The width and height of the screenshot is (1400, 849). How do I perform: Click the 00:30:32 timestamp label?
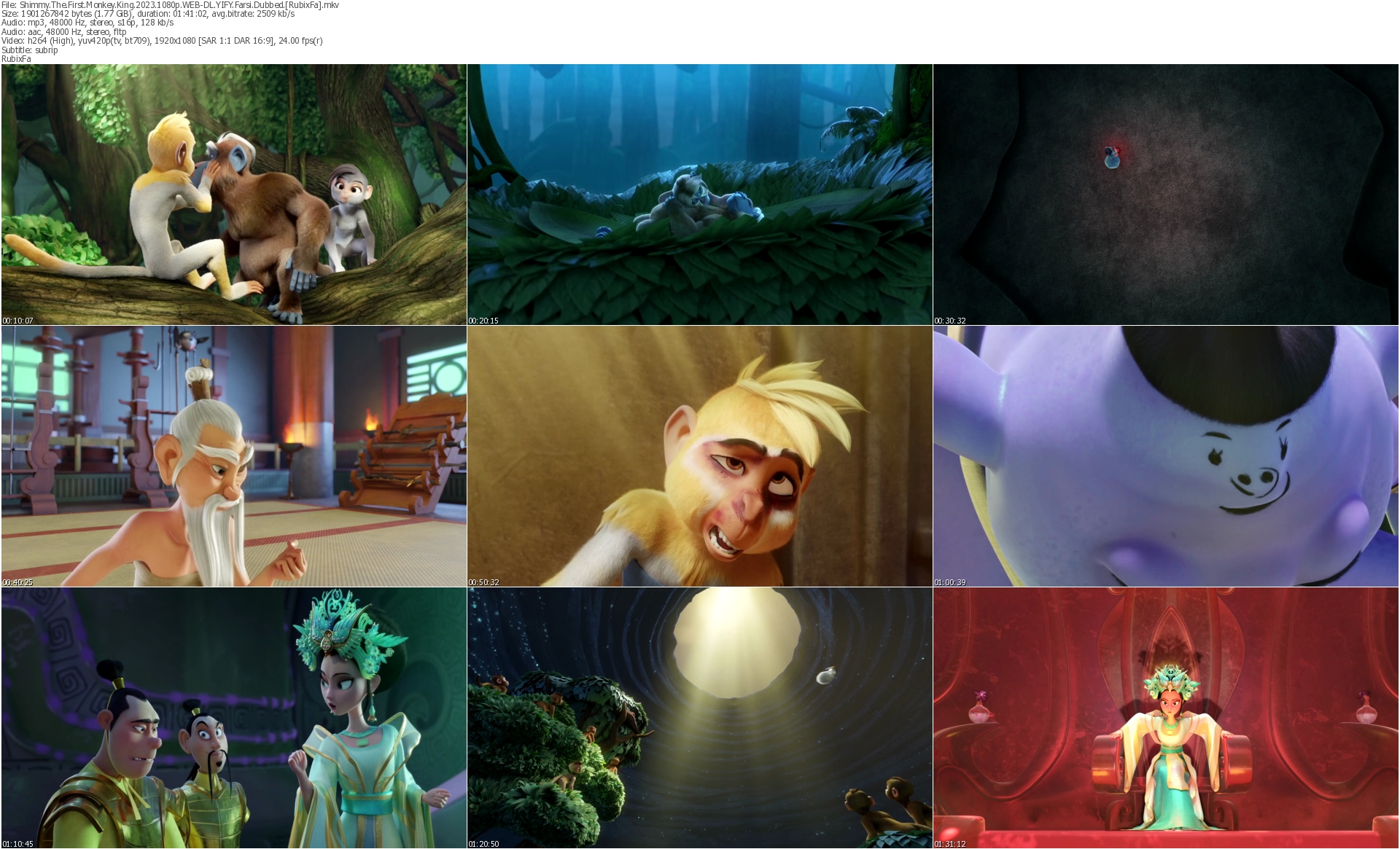tap(950, 321)
